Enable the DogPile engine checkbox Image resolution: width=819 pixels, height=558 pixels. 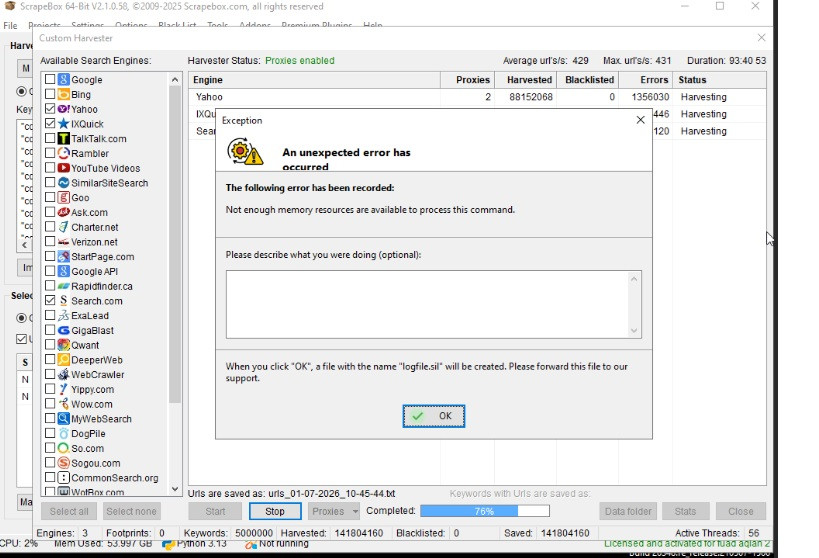50,433
